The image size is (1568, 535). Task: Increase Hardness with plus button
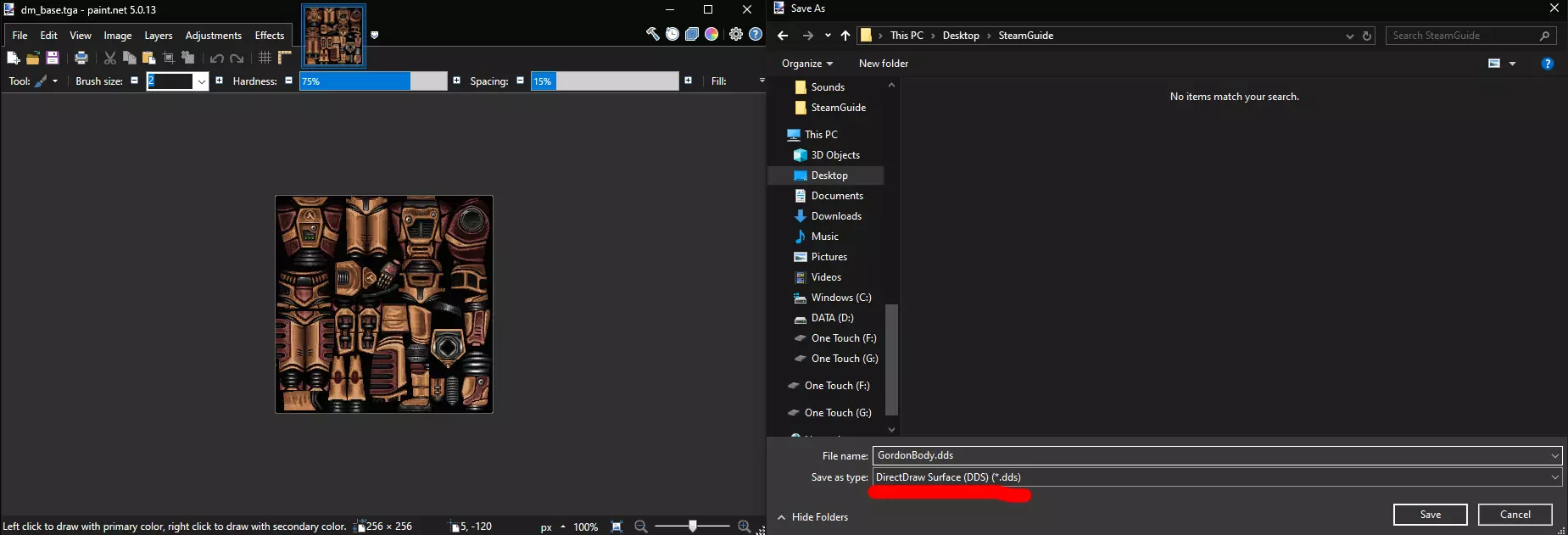[x=456, y=81]
